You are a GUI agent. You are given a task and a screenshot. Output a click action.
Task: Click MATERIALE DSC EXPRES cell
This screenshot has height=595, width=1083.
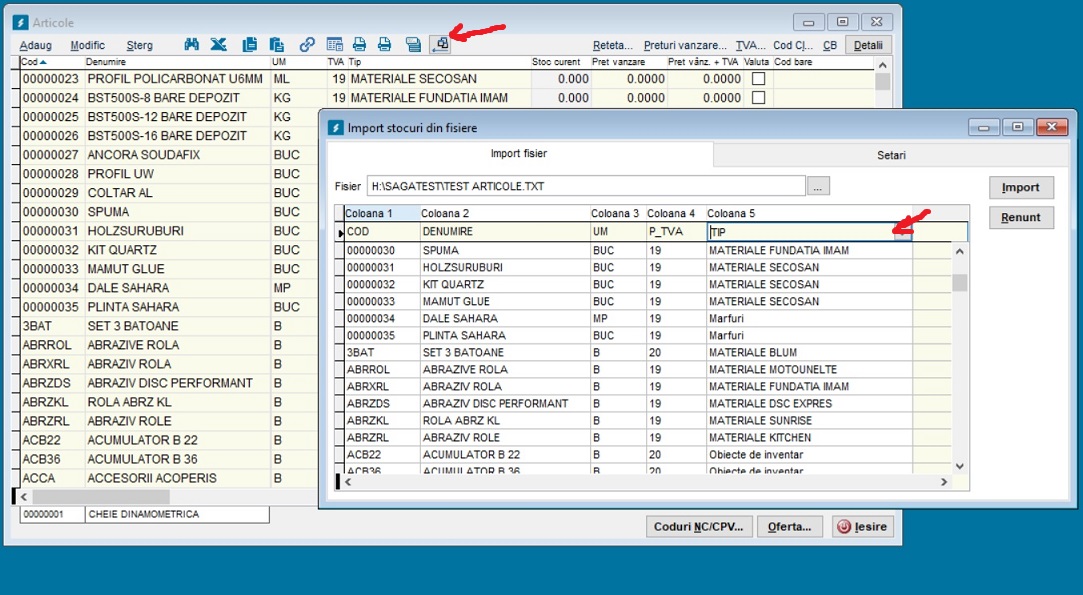[x=809, y=404]
